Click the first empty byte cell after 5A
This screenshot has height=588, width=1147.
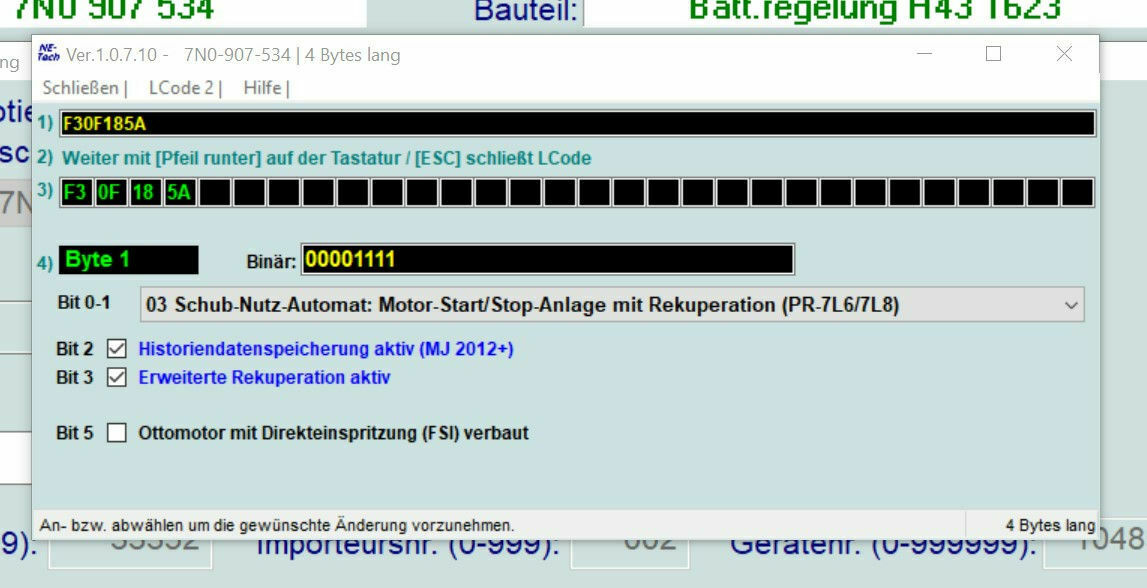(x=214, y=192)
